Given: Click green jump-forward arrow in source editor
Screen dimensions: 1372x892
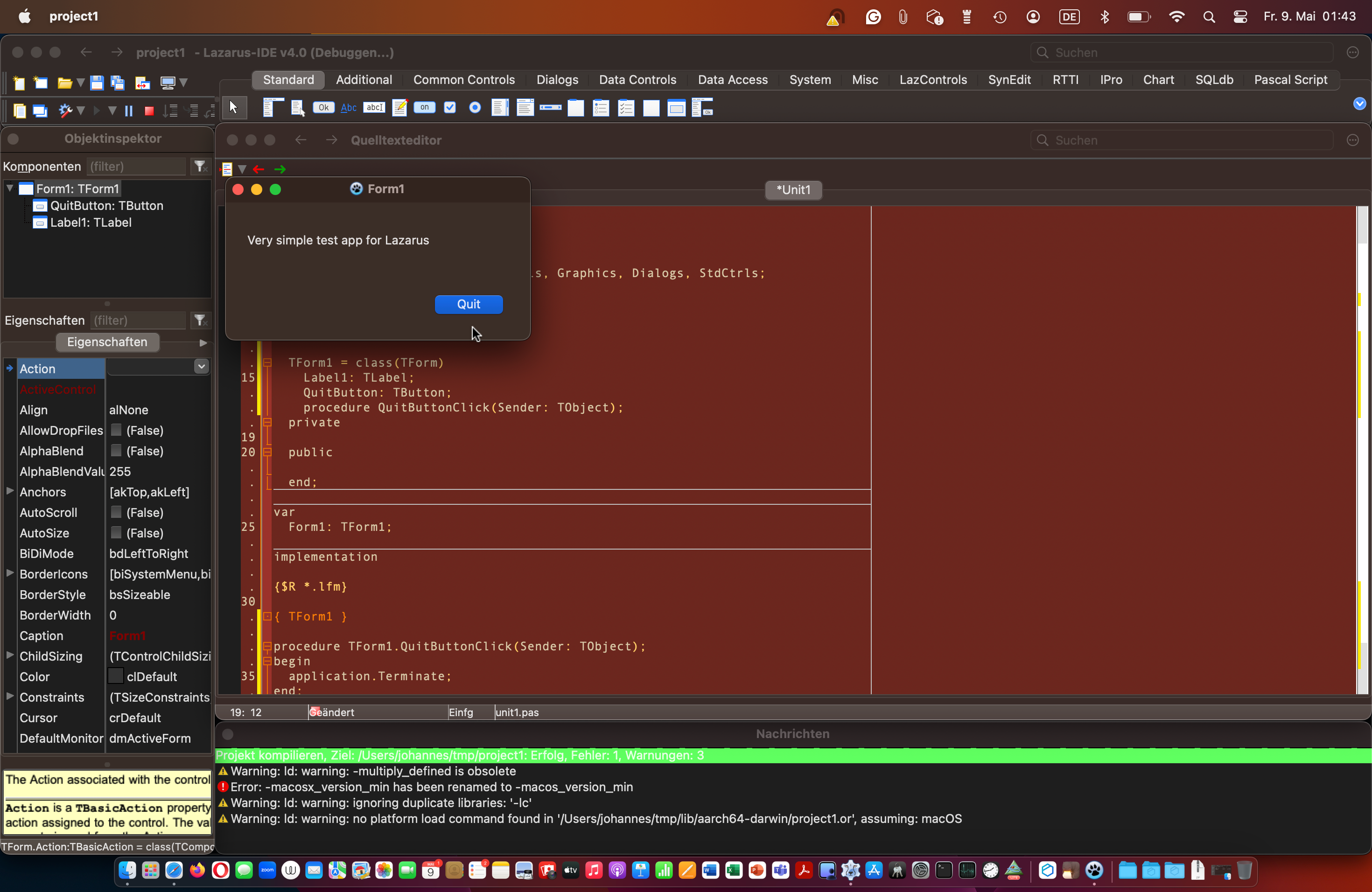Looking at the screenshot, I should 280,169.
